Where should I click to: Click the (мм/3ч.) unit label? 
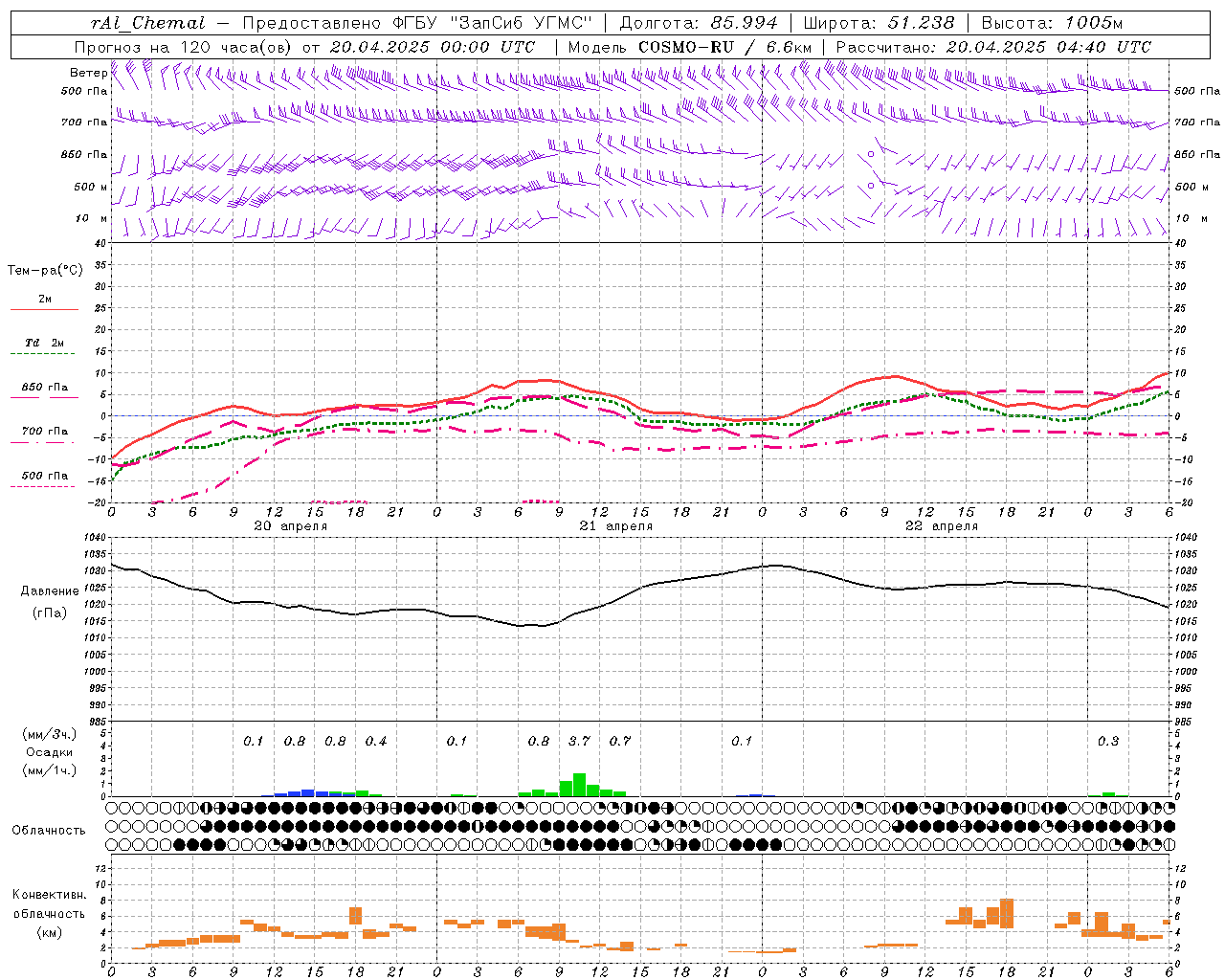(50, 734)
